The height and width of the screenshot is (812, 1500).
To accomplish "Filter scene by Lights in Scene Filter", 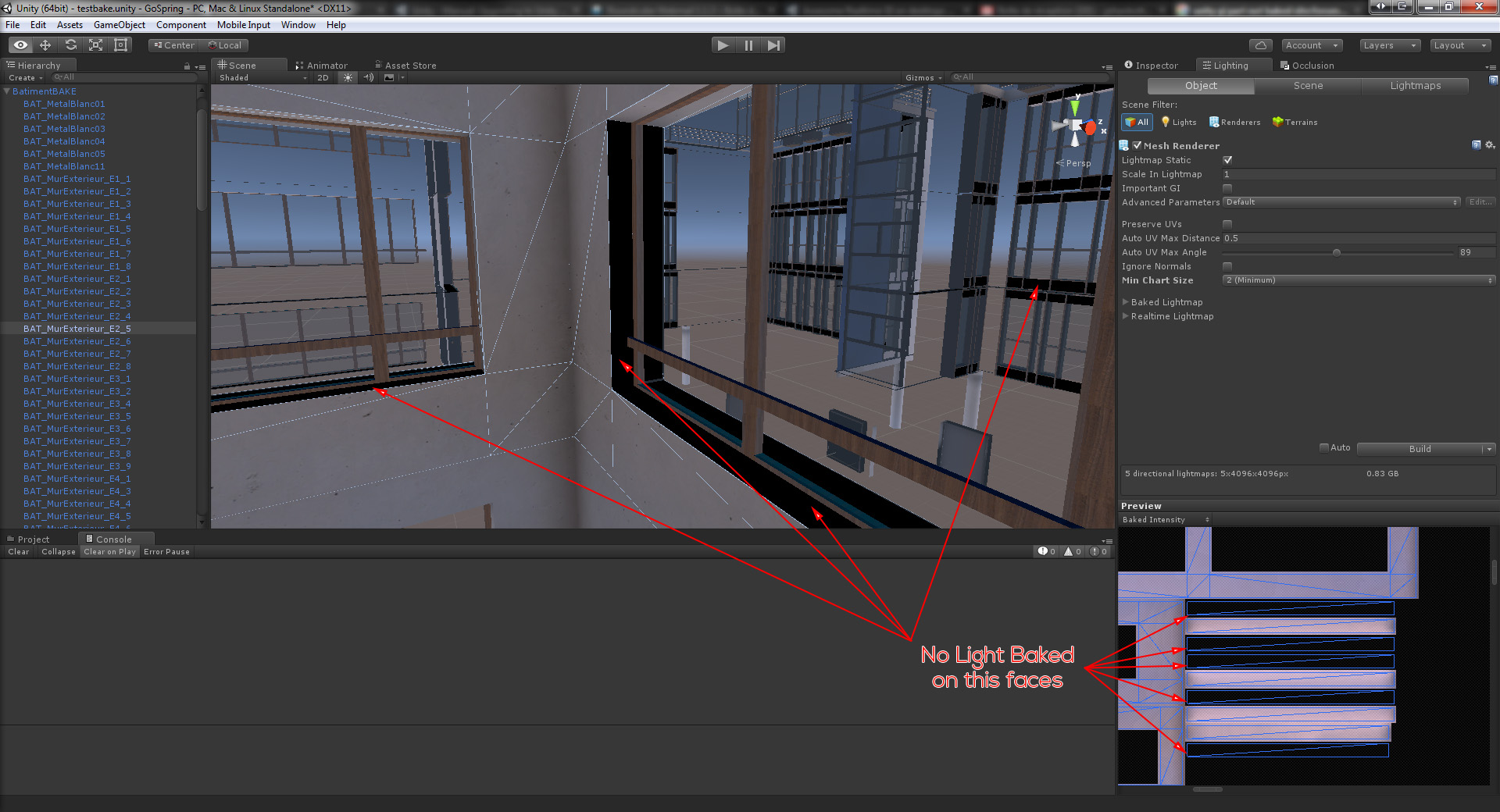I will coord(1178,122).
